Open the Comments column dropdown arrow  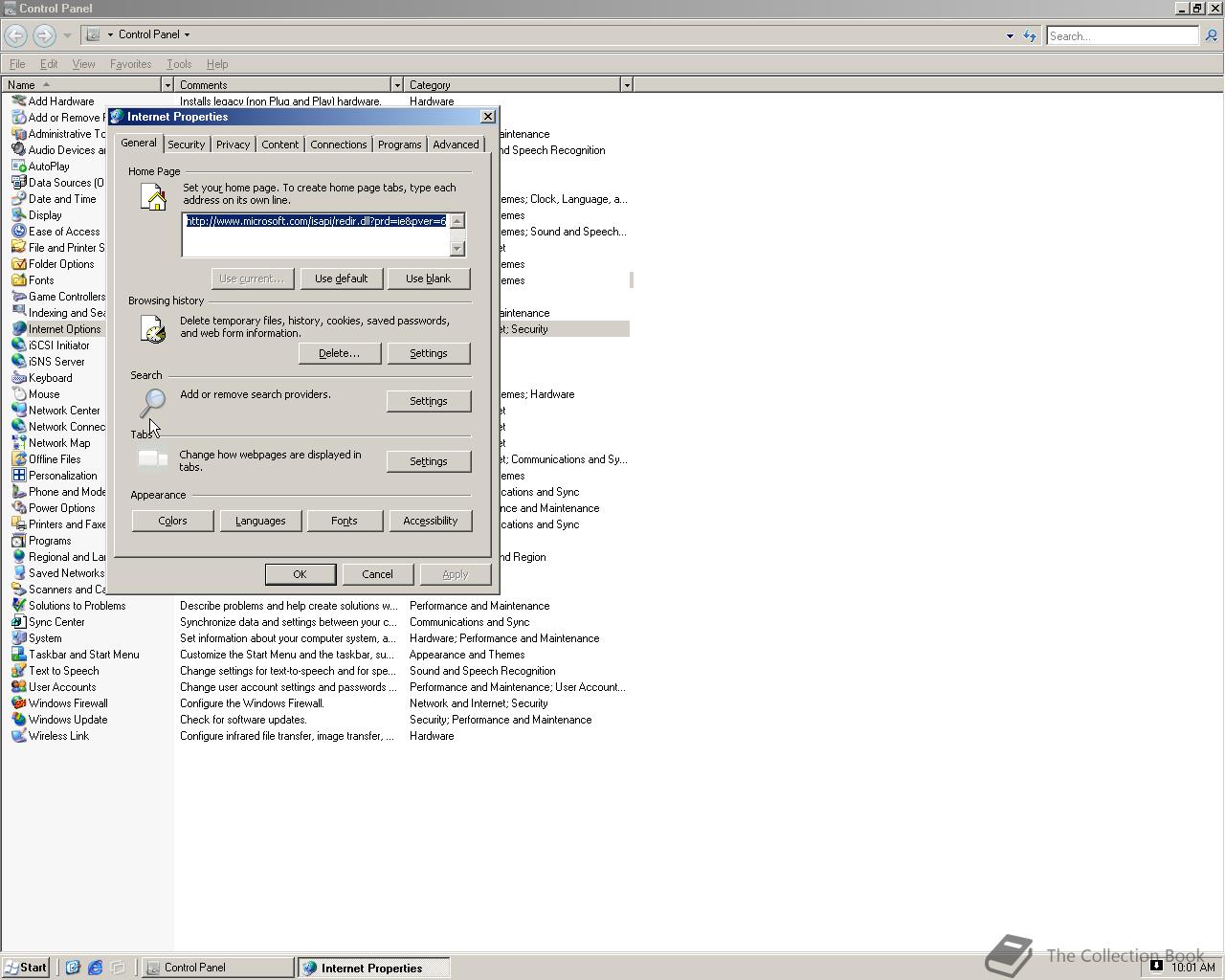396,85
